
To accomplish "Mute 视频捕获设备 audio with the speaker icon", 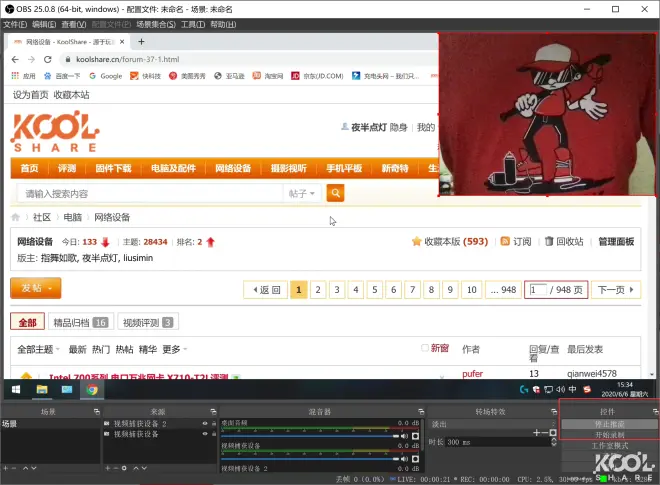I will coord(405,458).
